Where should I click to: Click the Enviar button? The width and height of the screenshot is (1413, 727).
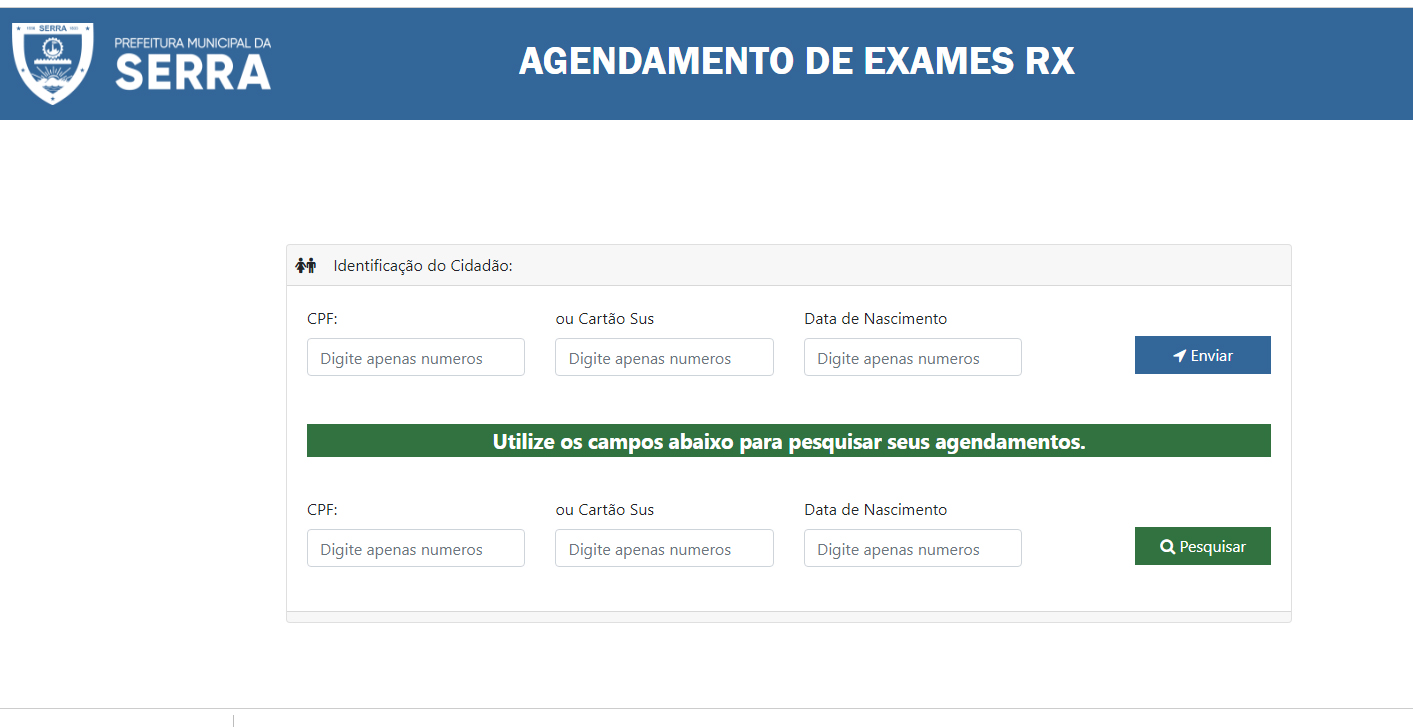[x=1202, y=355]
